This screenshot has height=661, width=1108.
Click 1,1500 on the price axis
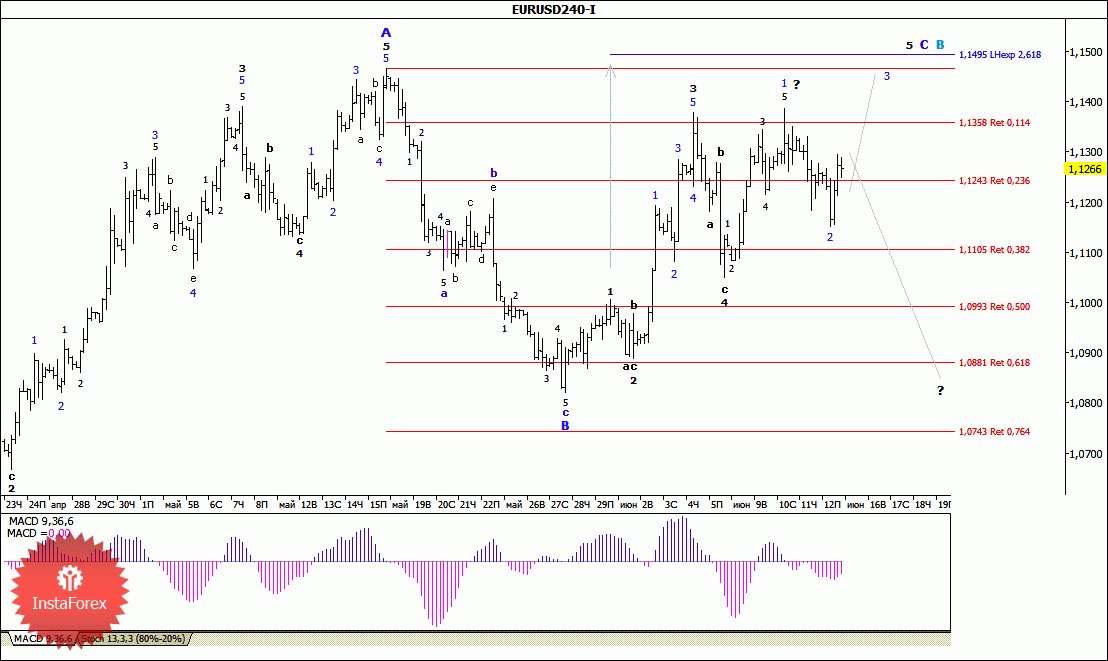(1085, 52)
